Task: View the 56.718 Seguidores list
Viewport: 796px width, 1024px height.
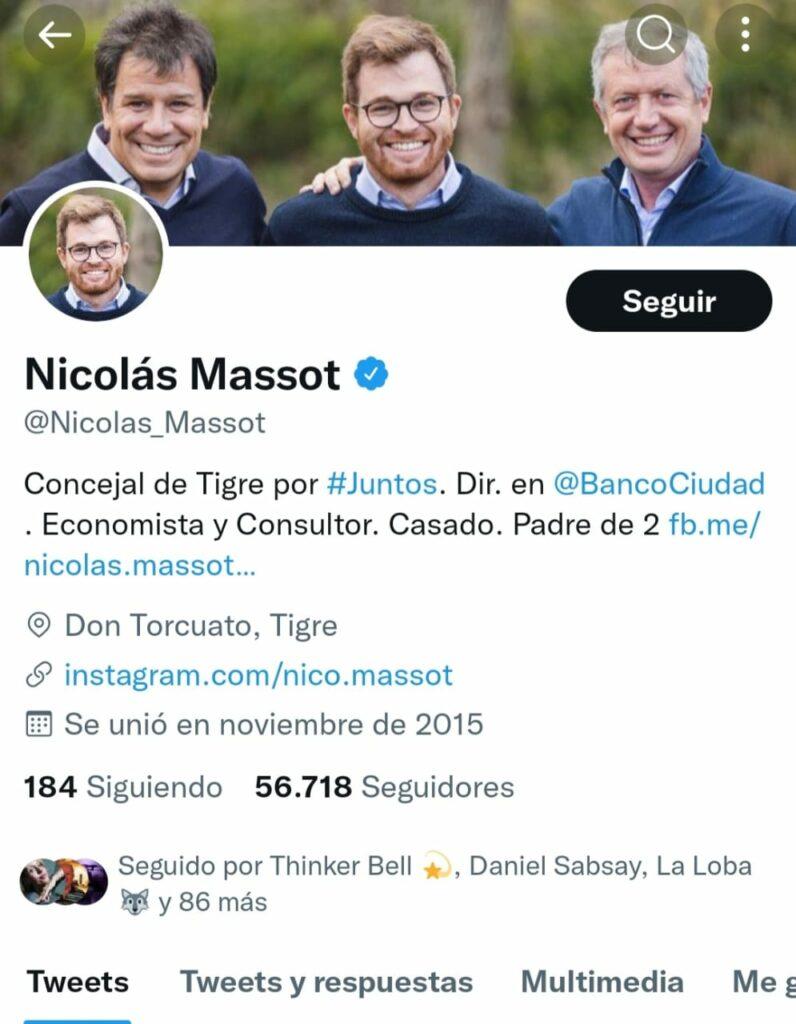Action: click(x=384, y=787)
